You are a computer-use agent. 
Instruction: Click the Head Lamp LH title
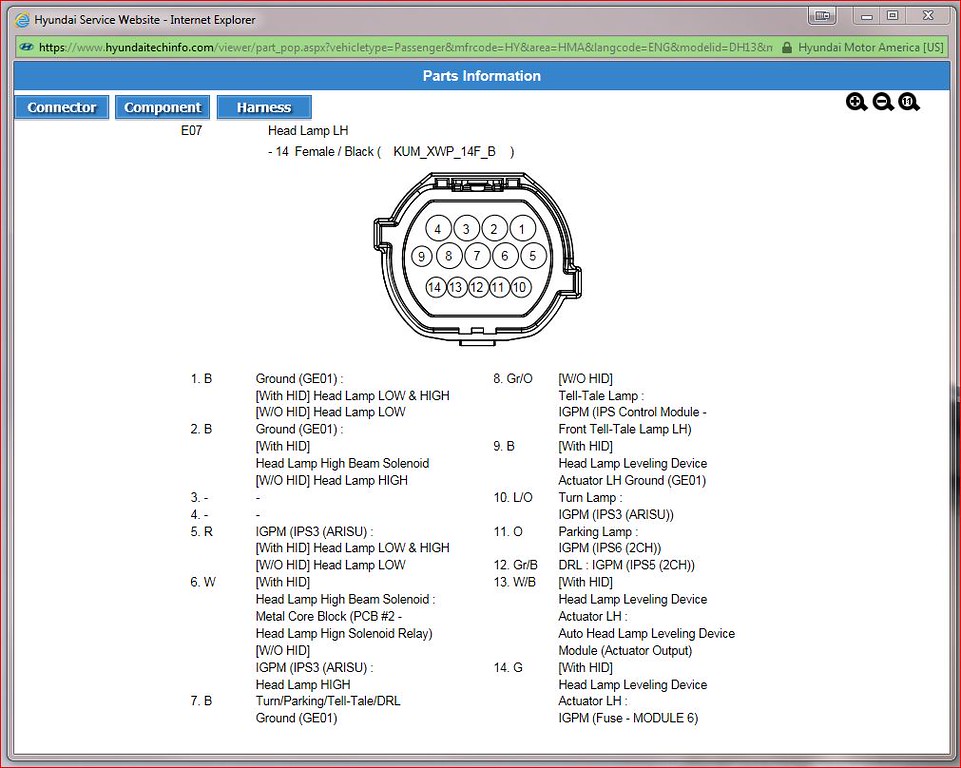click(308, 131)
